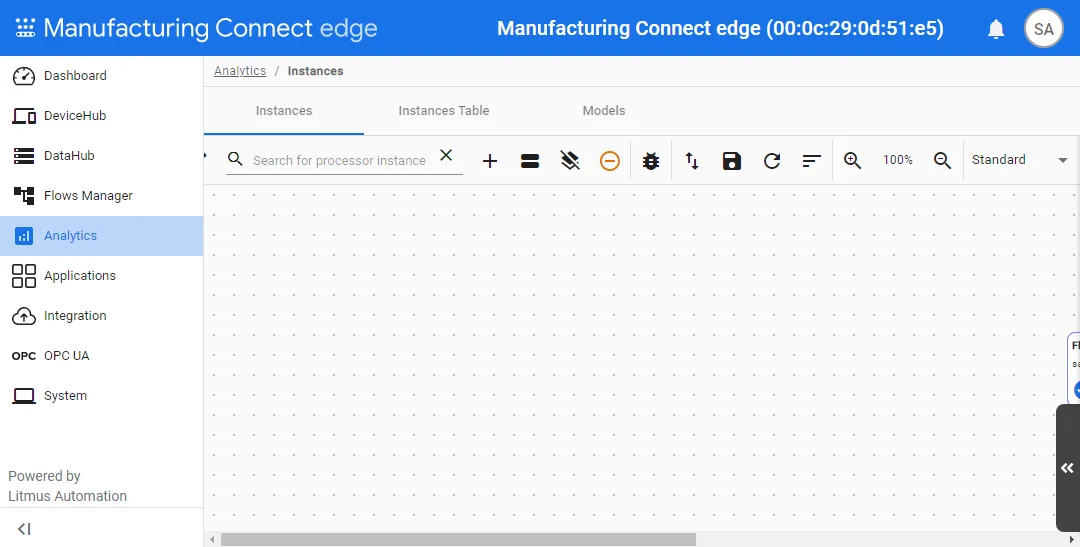Click the layers clear icon
This screenshot has width=1080, height=547.
[x=570, y=161]
